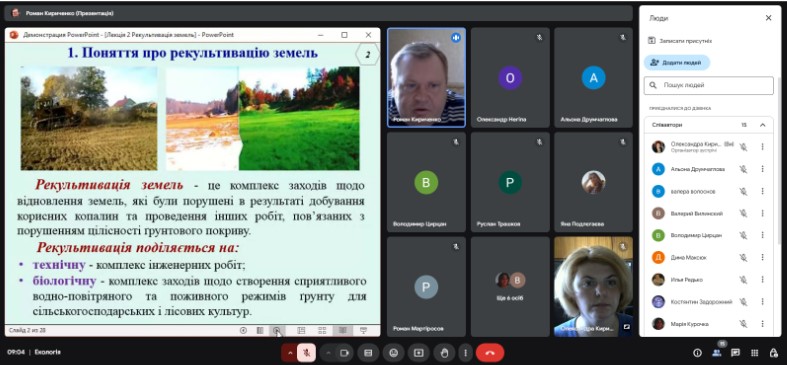Open more options for Костянтин Задорожний

pyautogui.click(x=762, y=302)
